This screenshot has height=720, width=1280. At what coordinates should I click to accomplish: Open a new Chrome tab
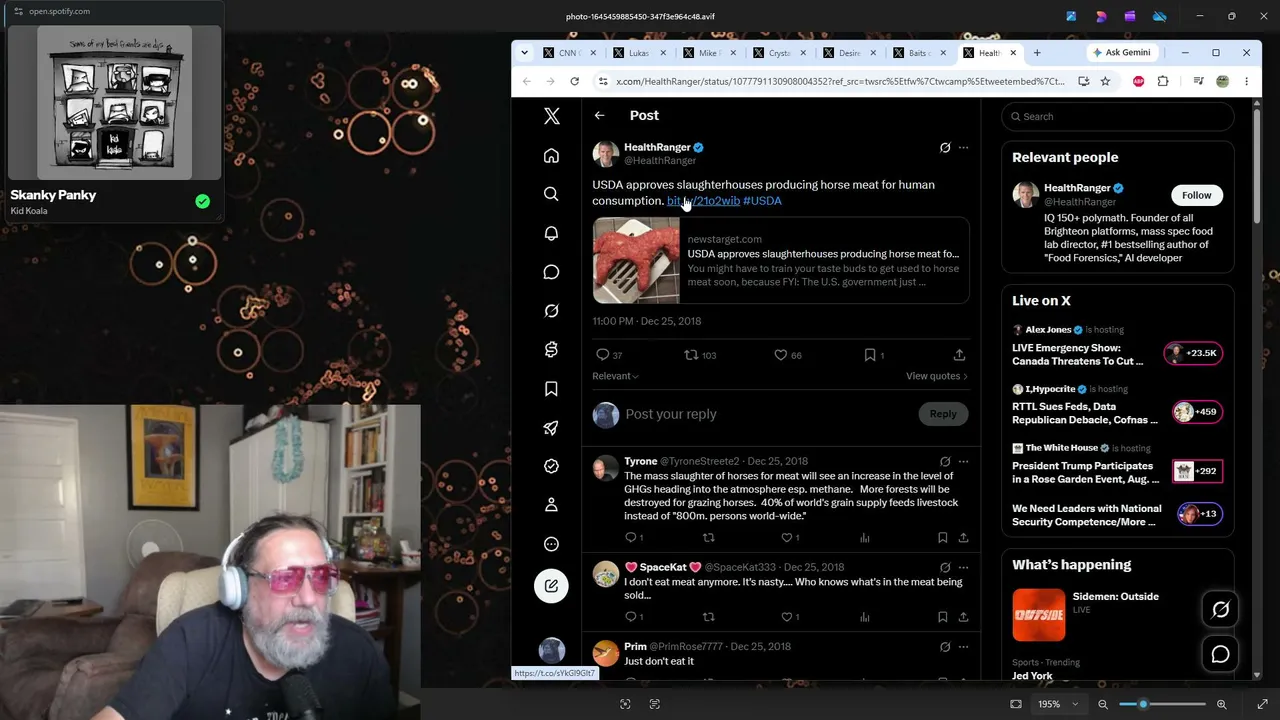point(1037,53)
